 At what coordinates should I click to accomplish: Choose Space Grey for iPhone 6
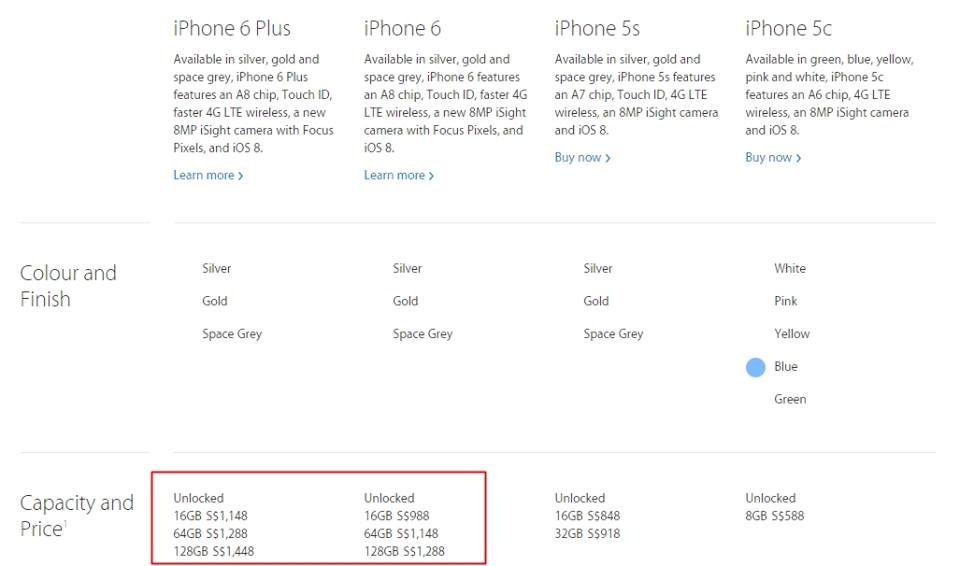pos(422,334)
